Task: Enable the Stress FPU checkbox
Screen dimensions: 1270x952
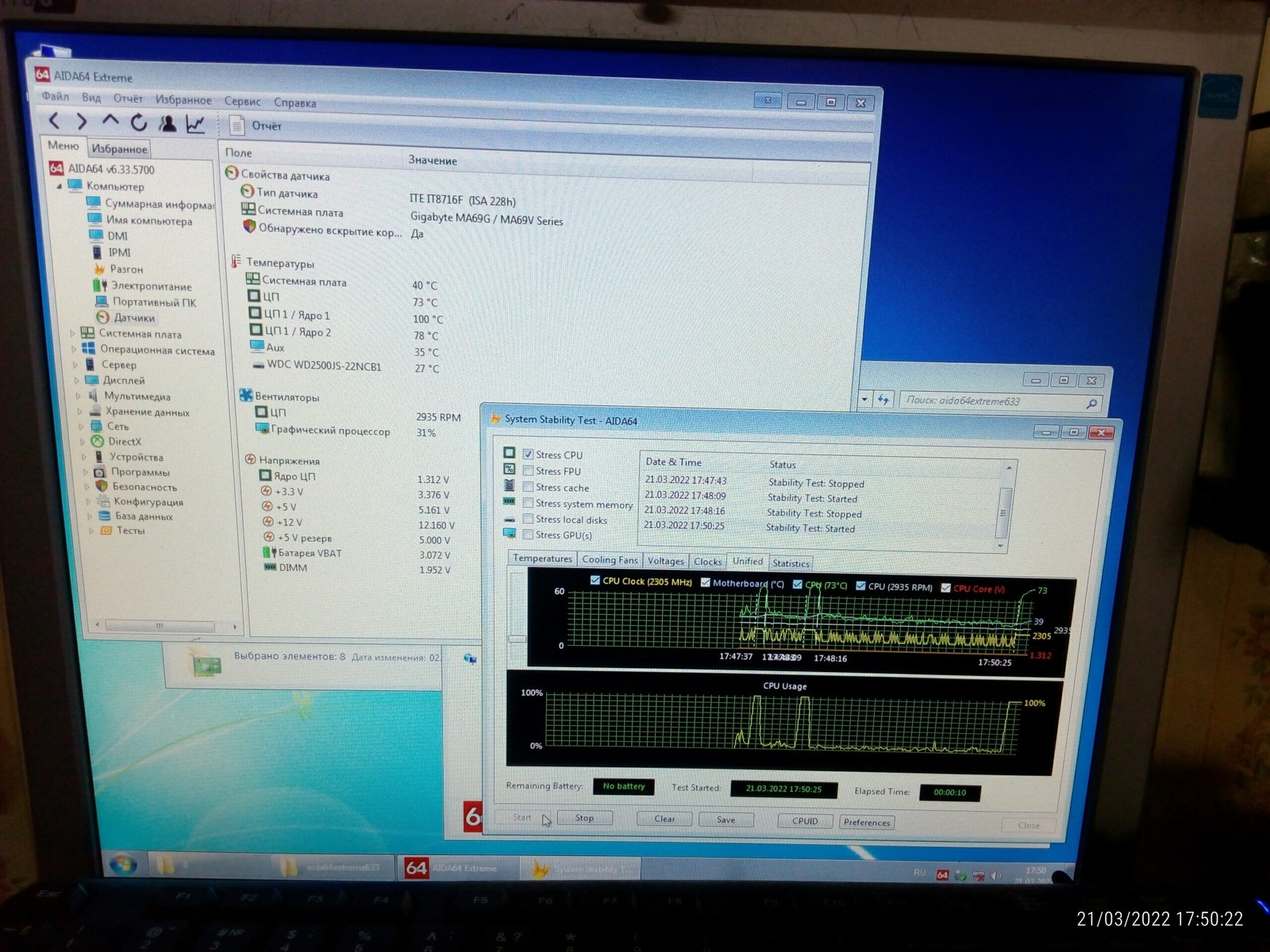Action: click(528, 470)
